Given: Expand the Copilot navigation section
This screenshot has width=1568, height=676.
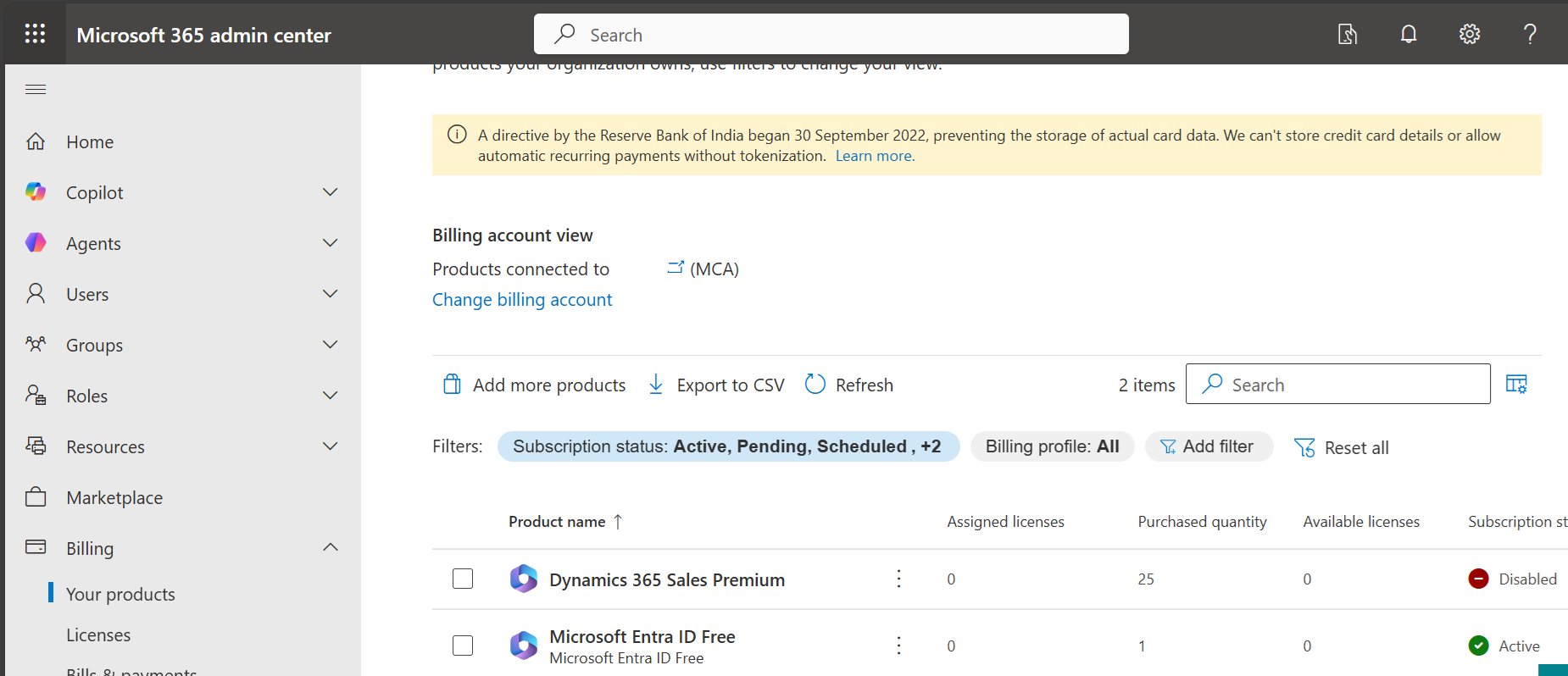Looking at the screenshot, I should 331,192.
